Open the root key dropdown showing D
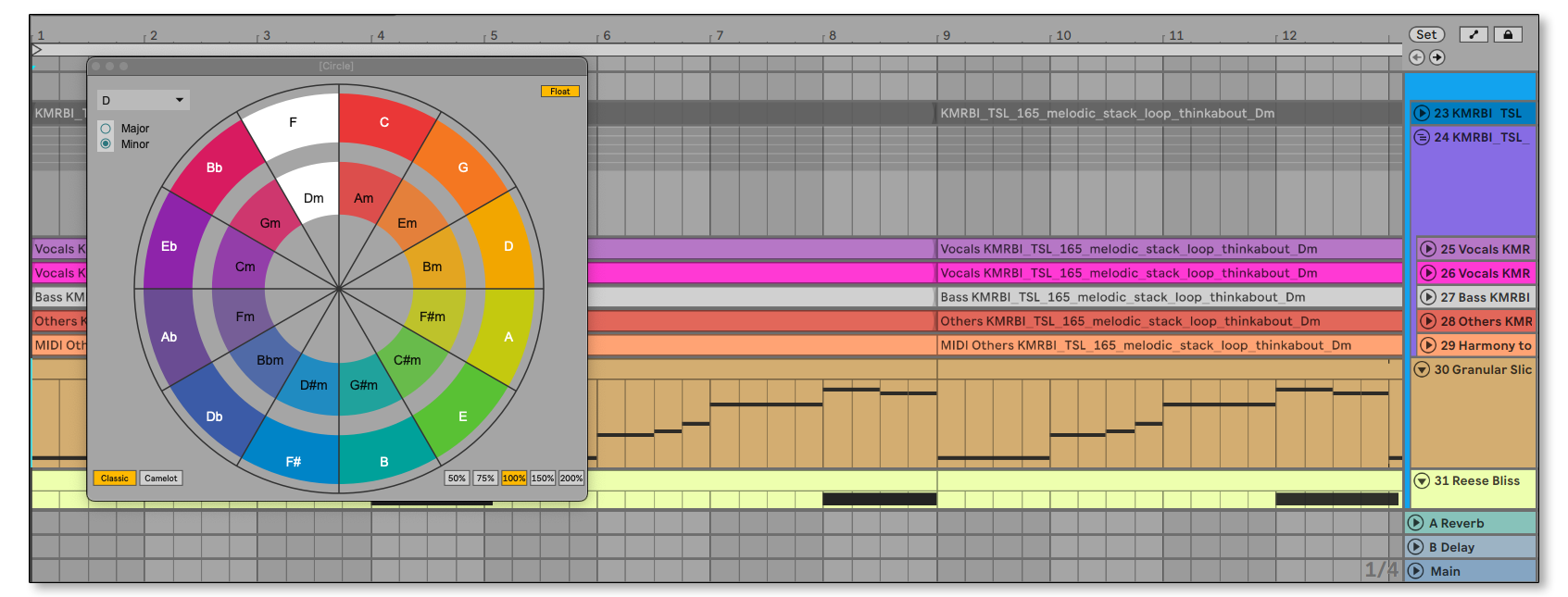This screenshot has height=597, width=1568. click(x=144, y=100)
